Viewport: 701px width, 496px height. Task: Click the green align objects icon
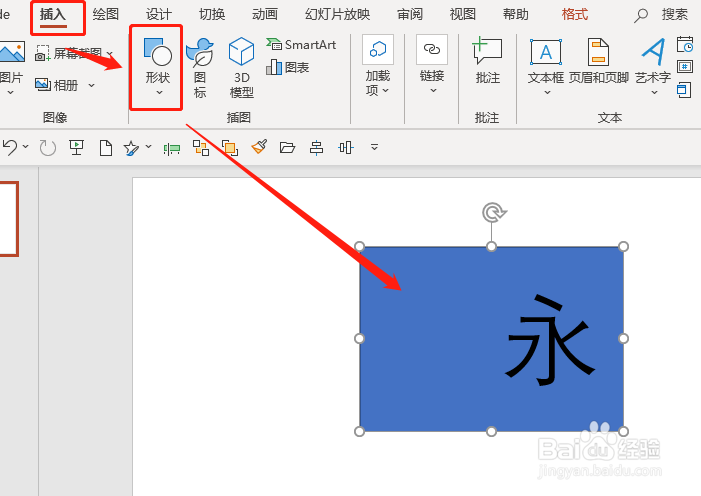click(x=172, y=148)
